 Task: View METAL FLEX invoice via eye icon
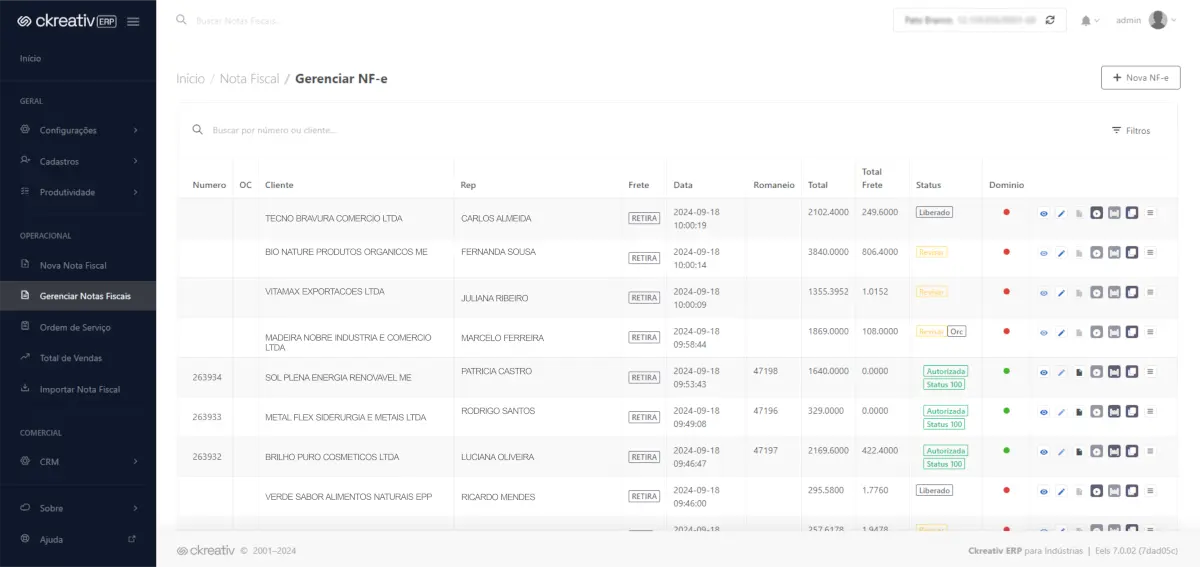click(1043, 412)
